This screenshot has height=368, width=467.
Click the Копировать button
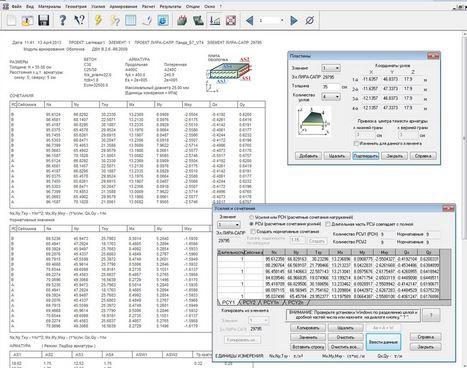click(x=308, y=328)
